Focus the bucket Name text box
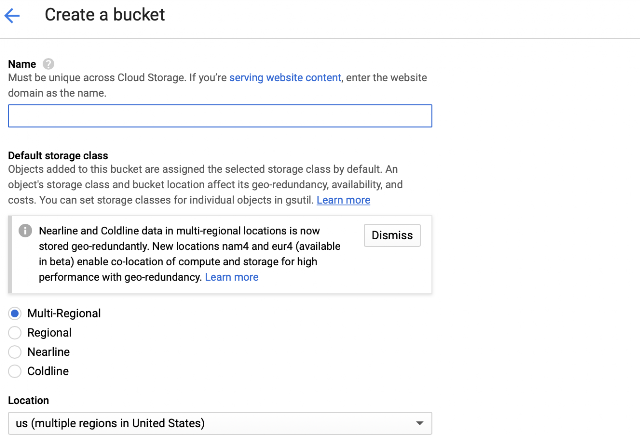Viewport: 640px width, 439px height. coord(220,115)
